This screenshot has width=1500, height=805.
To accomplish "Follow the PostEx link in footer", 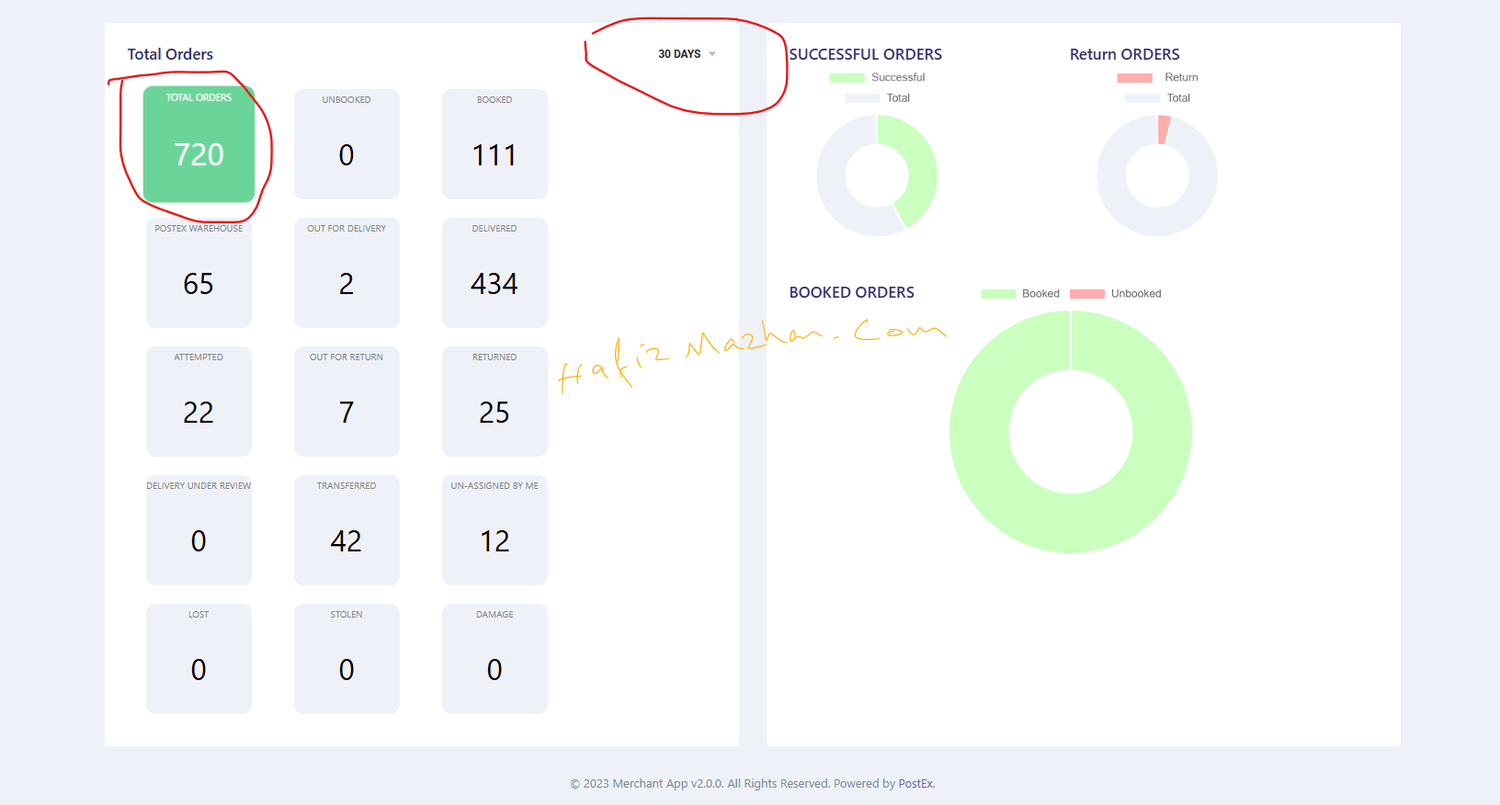I will coord(915,784).
